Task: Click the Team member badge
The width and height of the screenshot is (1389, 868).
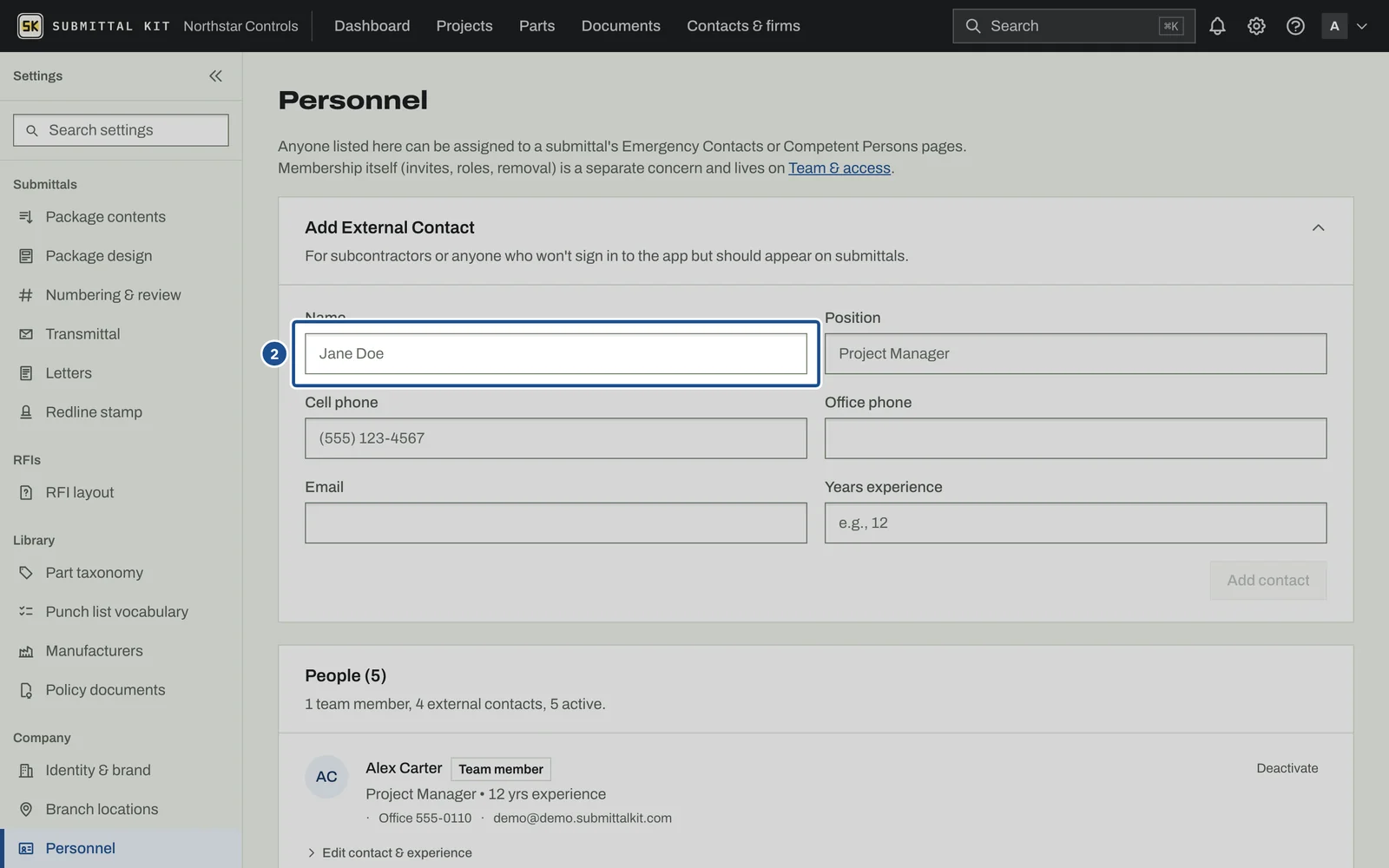Action: click(501, 769)
